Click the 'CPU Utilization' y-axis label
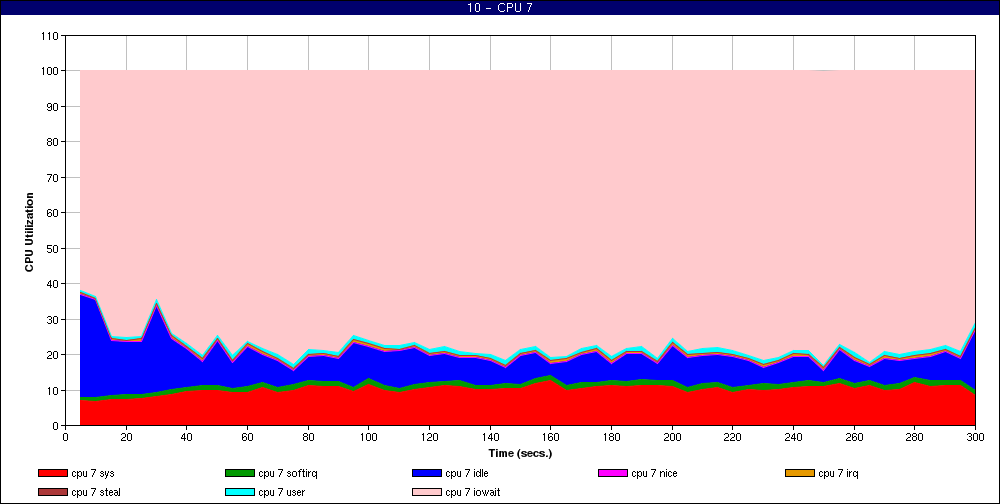 pyautogui.click(x=29, y=232)
